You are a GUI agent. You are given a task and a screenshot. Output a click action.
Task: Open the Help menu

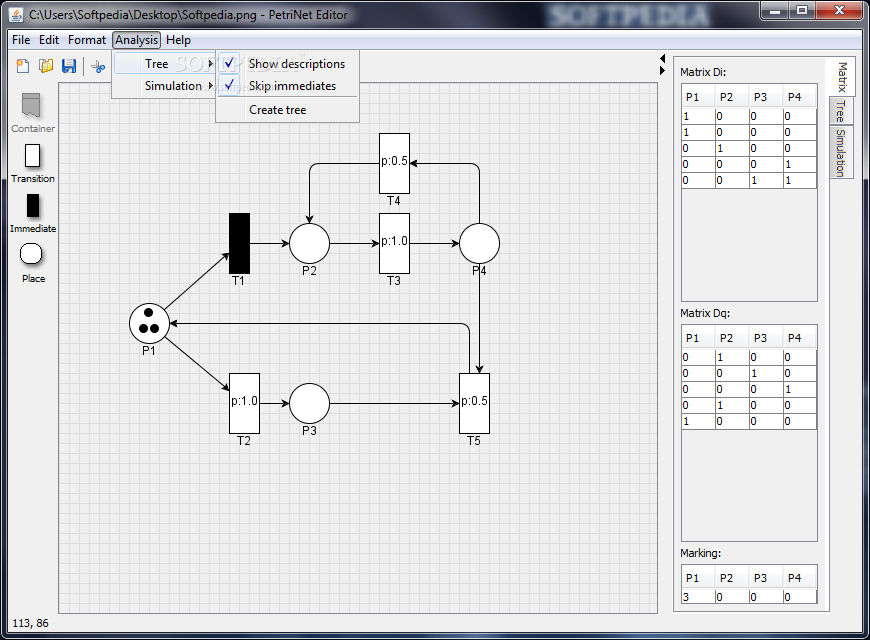point(178,40)
